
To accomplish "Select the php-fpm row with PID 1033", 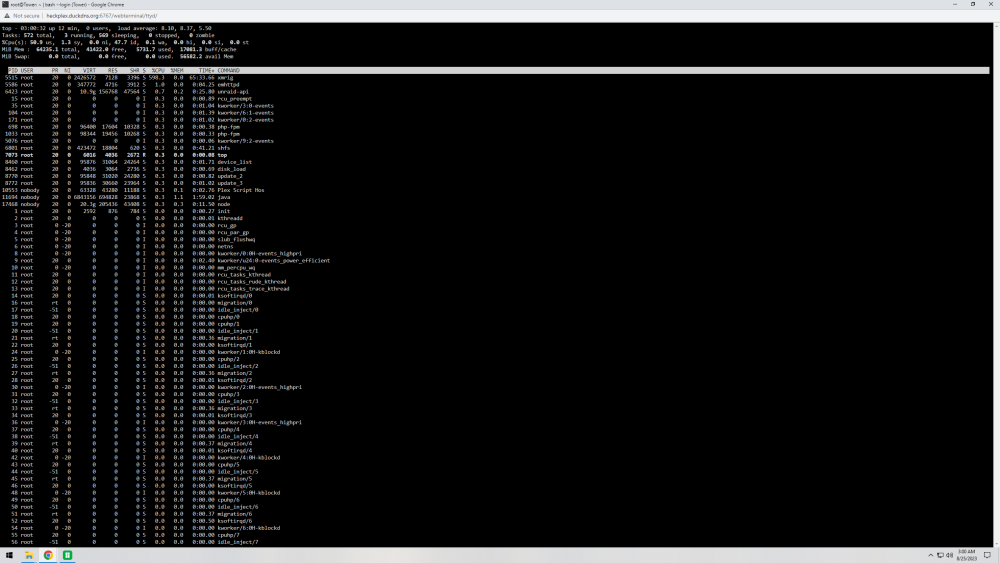I will 121,134.
